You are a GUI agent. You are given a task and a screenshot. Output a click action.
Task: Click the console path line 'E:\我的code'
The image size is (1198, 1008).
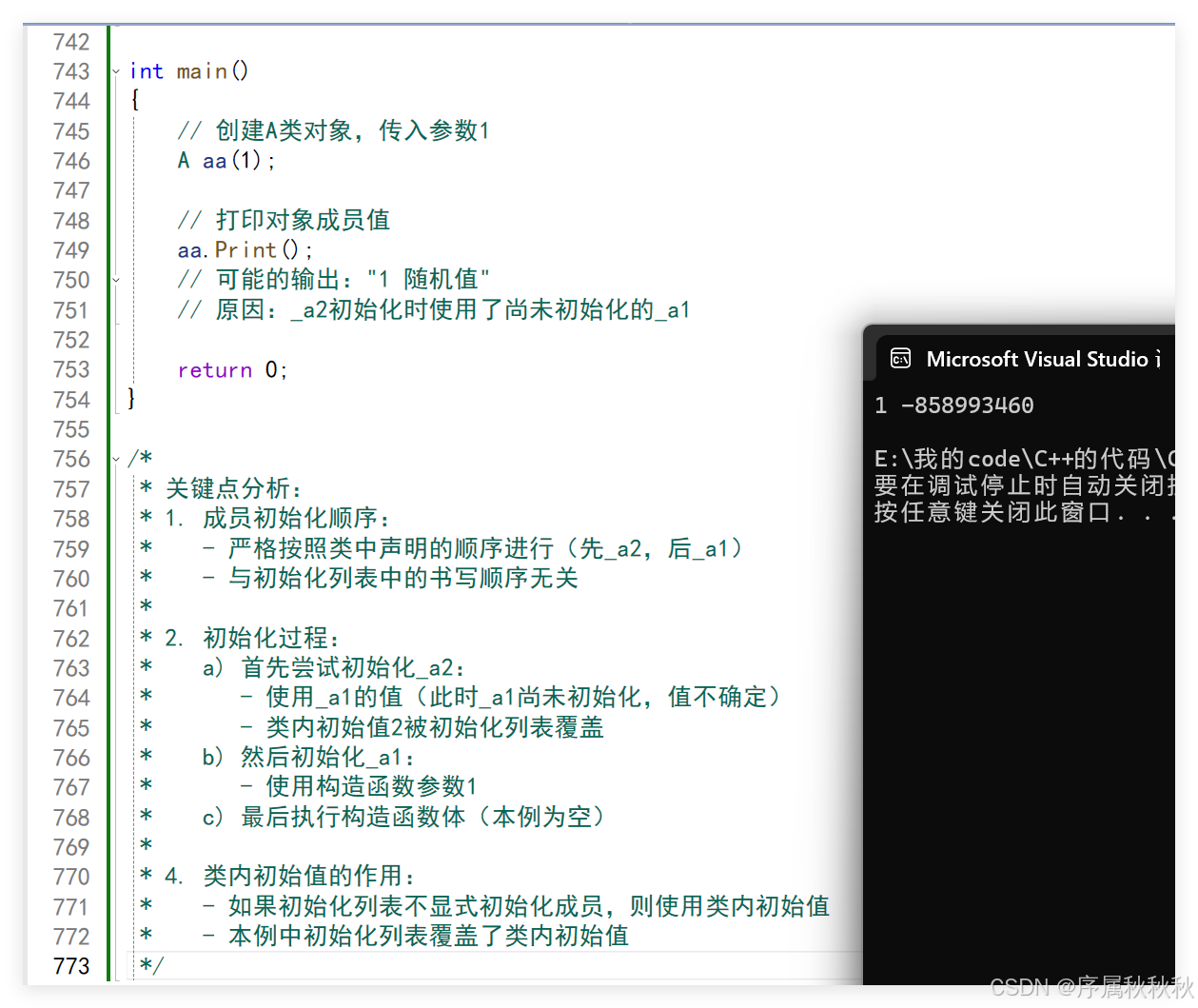[1024, 459]
